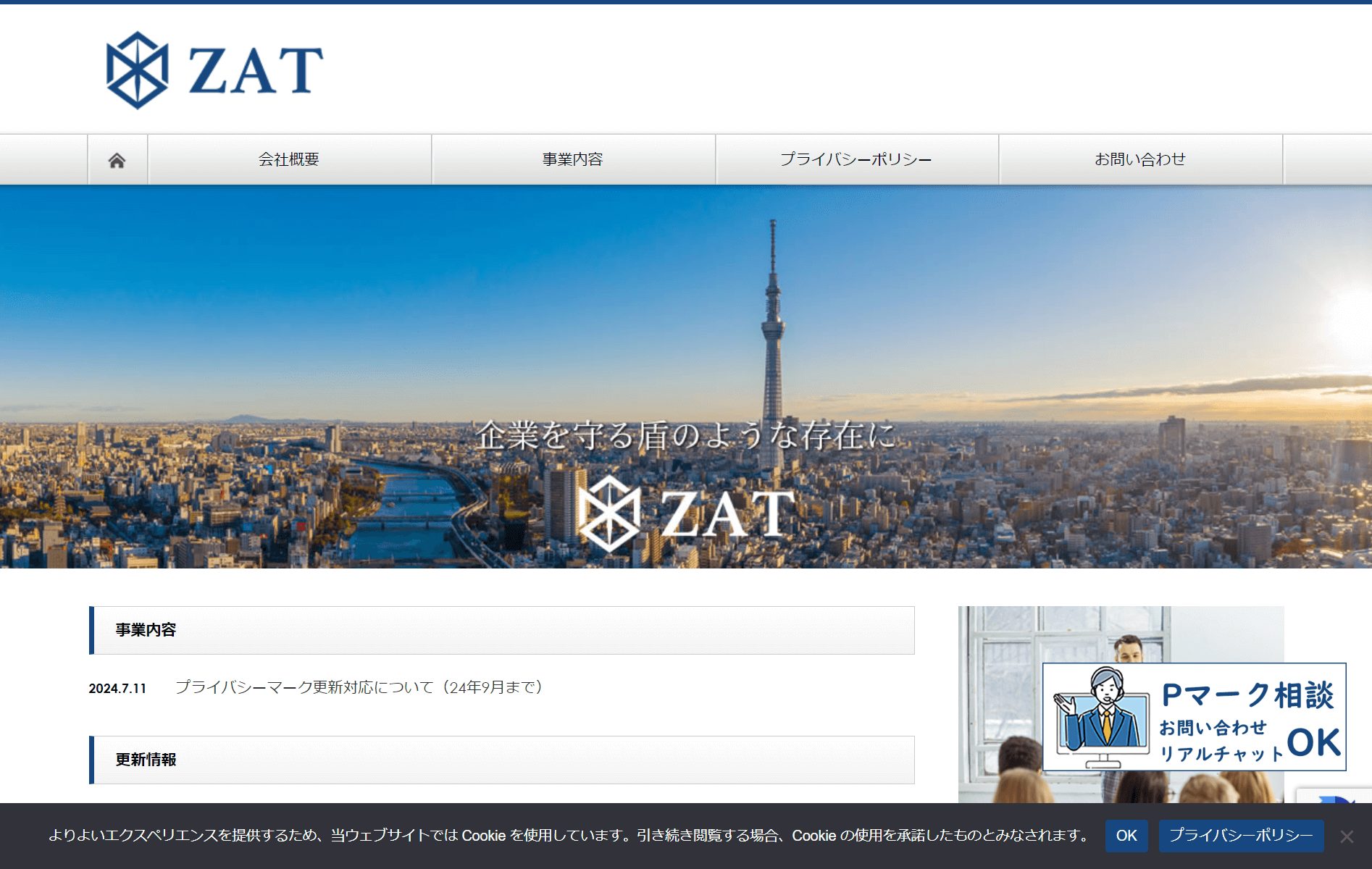The height and width of the screenshot is (869, 1372).
Task: Click the hero slogan 企業を守る盾のような存在に
Action: point(685,435)
